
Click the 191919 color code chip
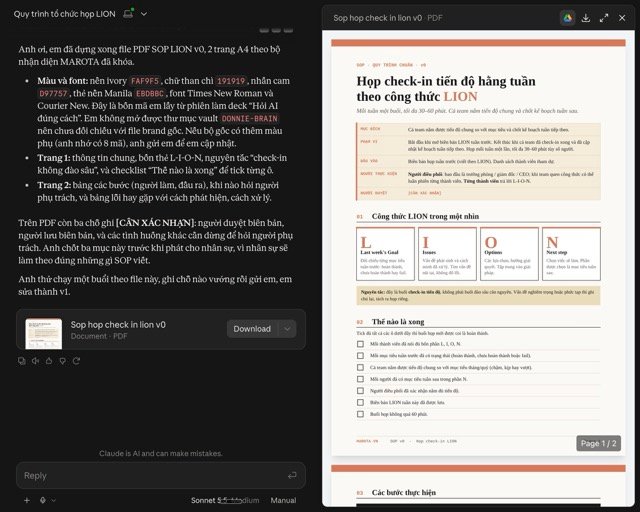[231, 81]
